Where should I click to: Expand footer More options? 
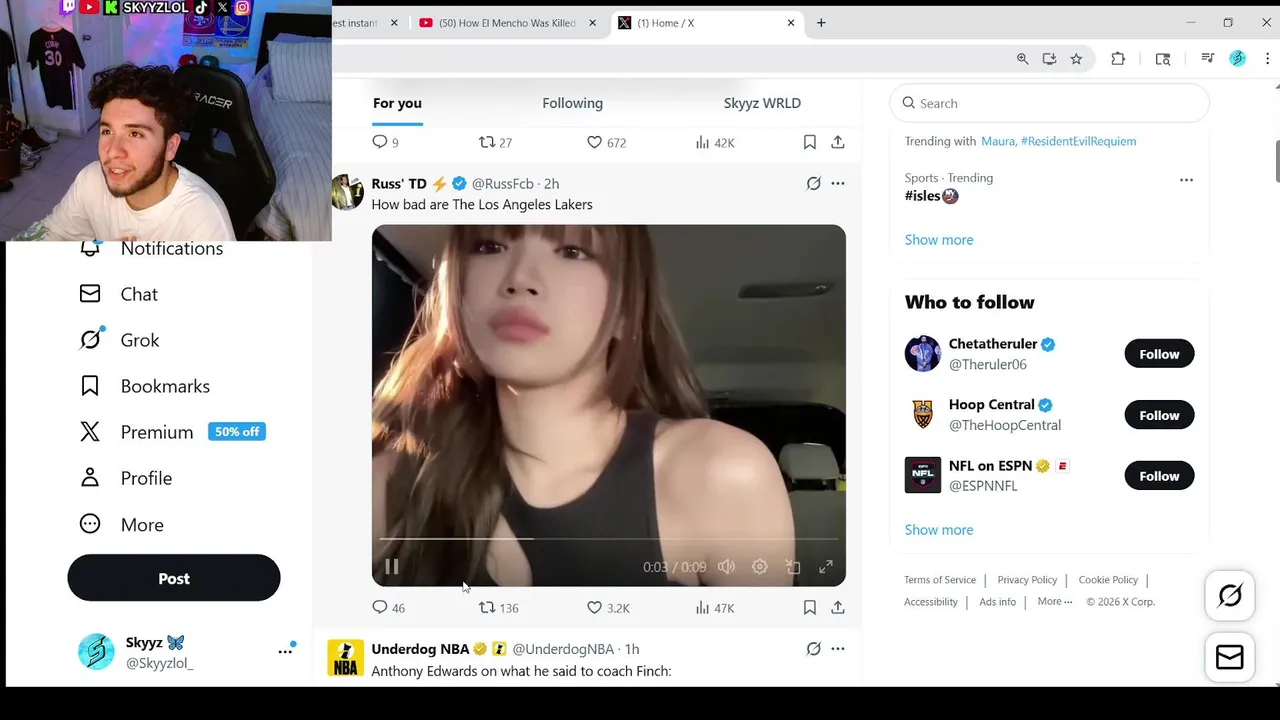(1055, 602)
